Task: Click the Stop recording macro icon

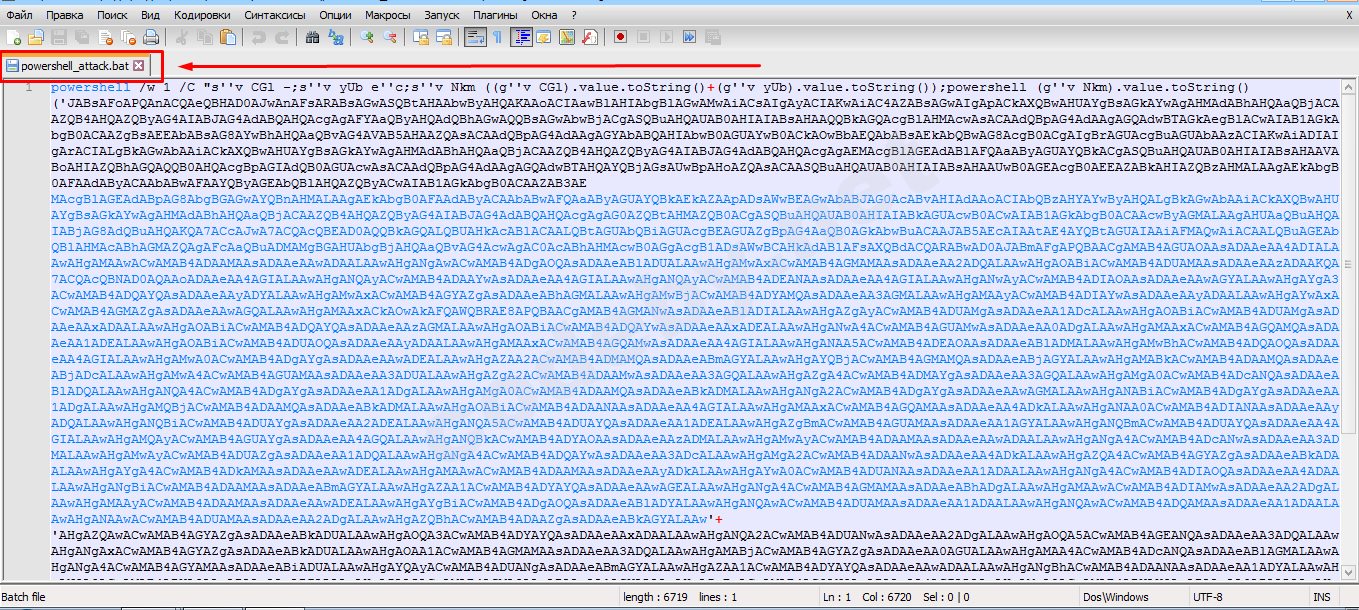Action: tap(643, 37)
